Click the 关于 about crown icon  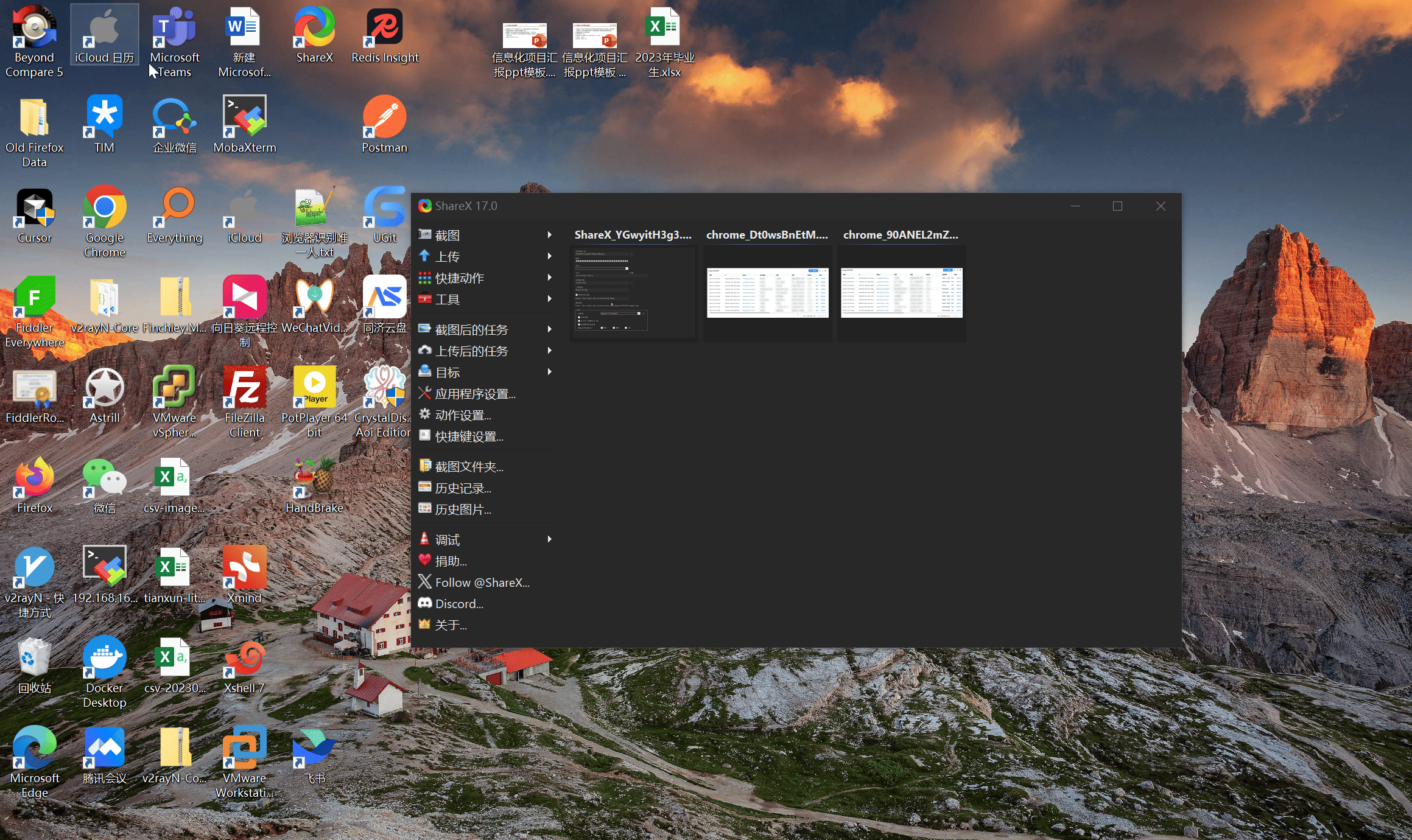click(425, 624)
